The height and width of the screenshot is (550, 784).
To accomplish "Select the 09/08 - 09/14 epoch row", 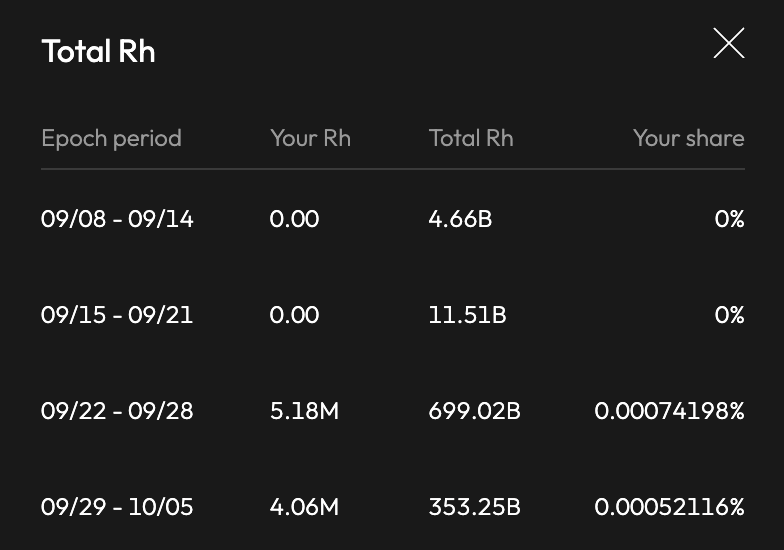I will [117, 219].
